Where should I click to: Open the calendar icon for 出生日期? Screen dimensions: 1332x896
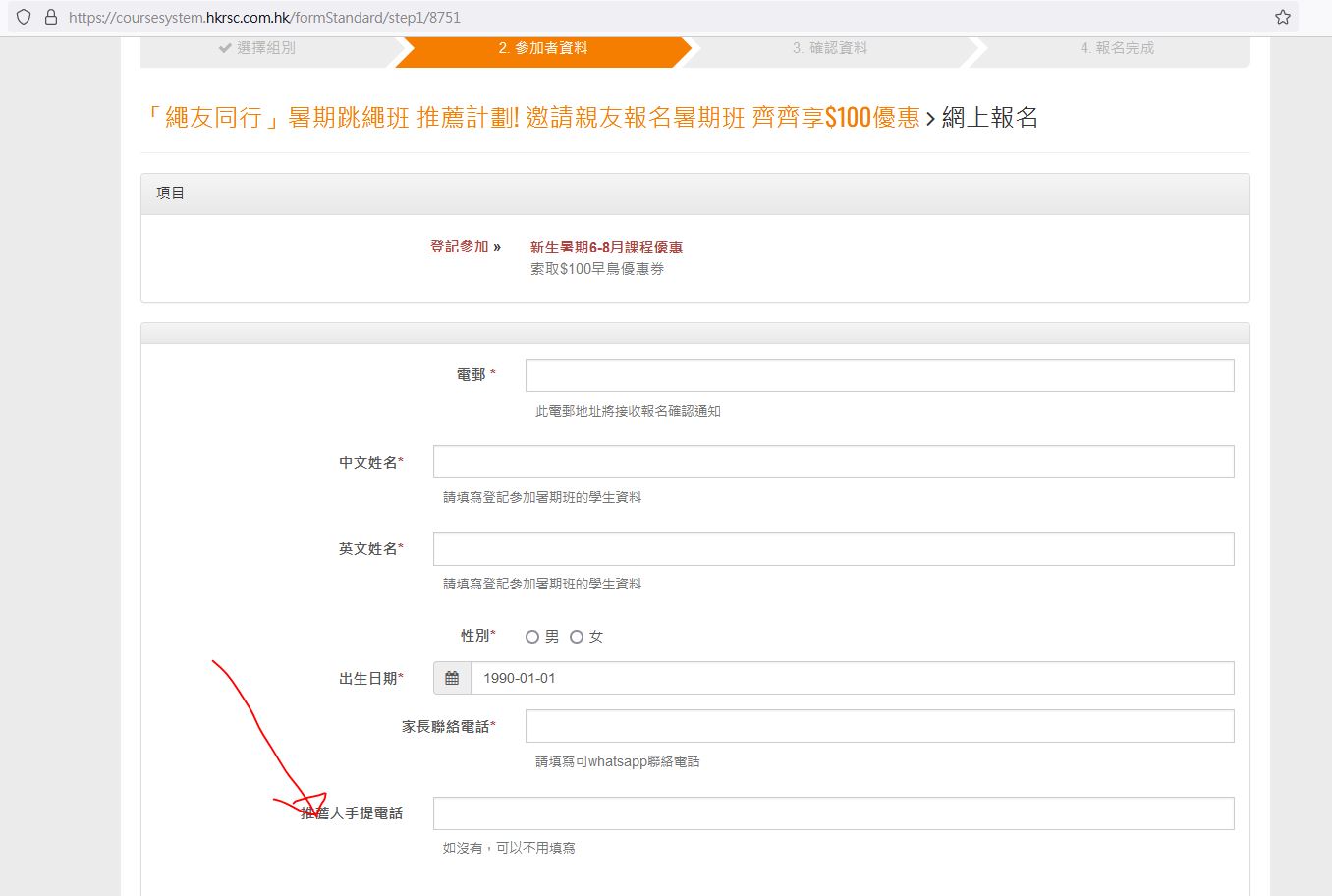tap(452, 678)
